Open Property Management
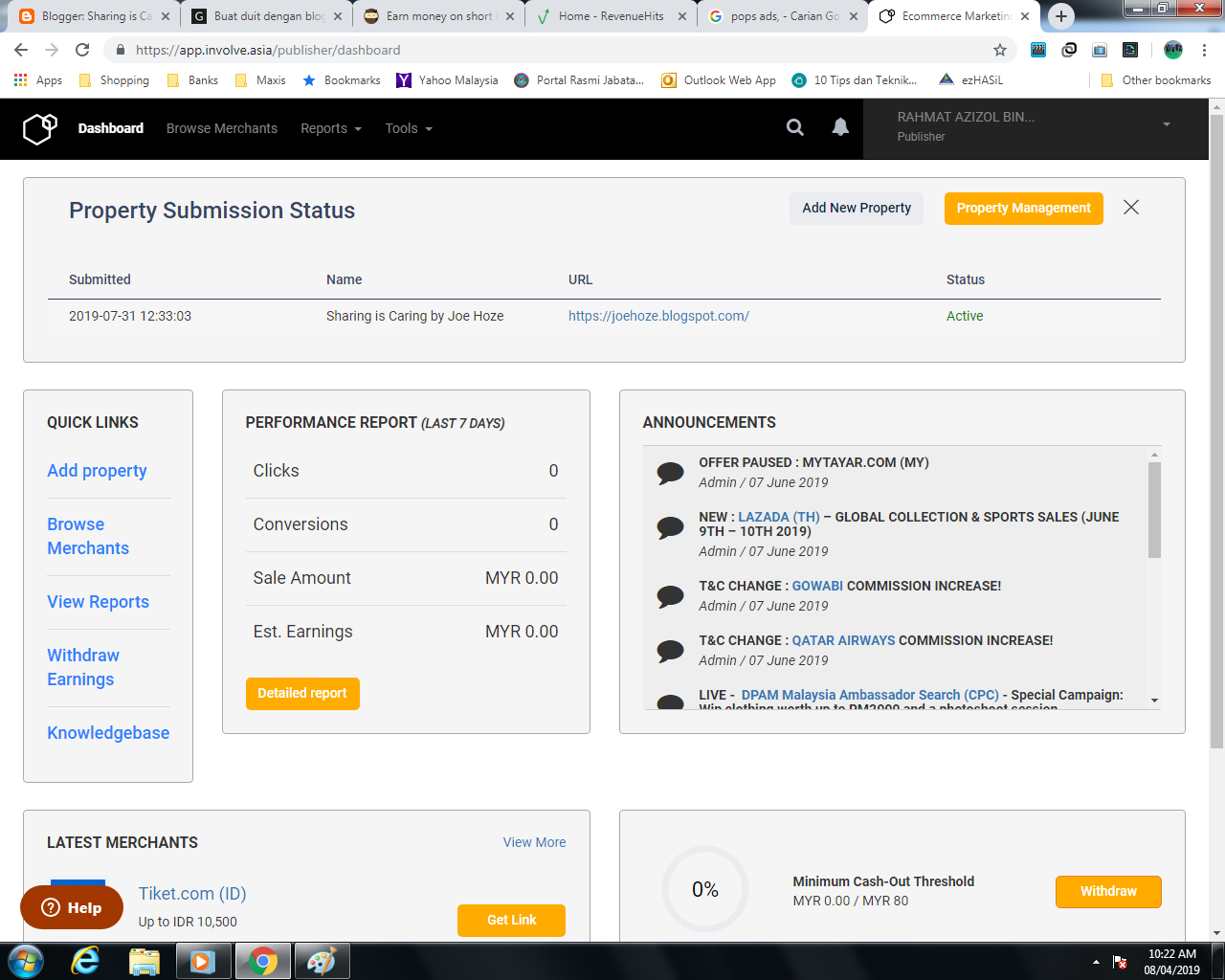The image size is (1225, 980). 1023,208
